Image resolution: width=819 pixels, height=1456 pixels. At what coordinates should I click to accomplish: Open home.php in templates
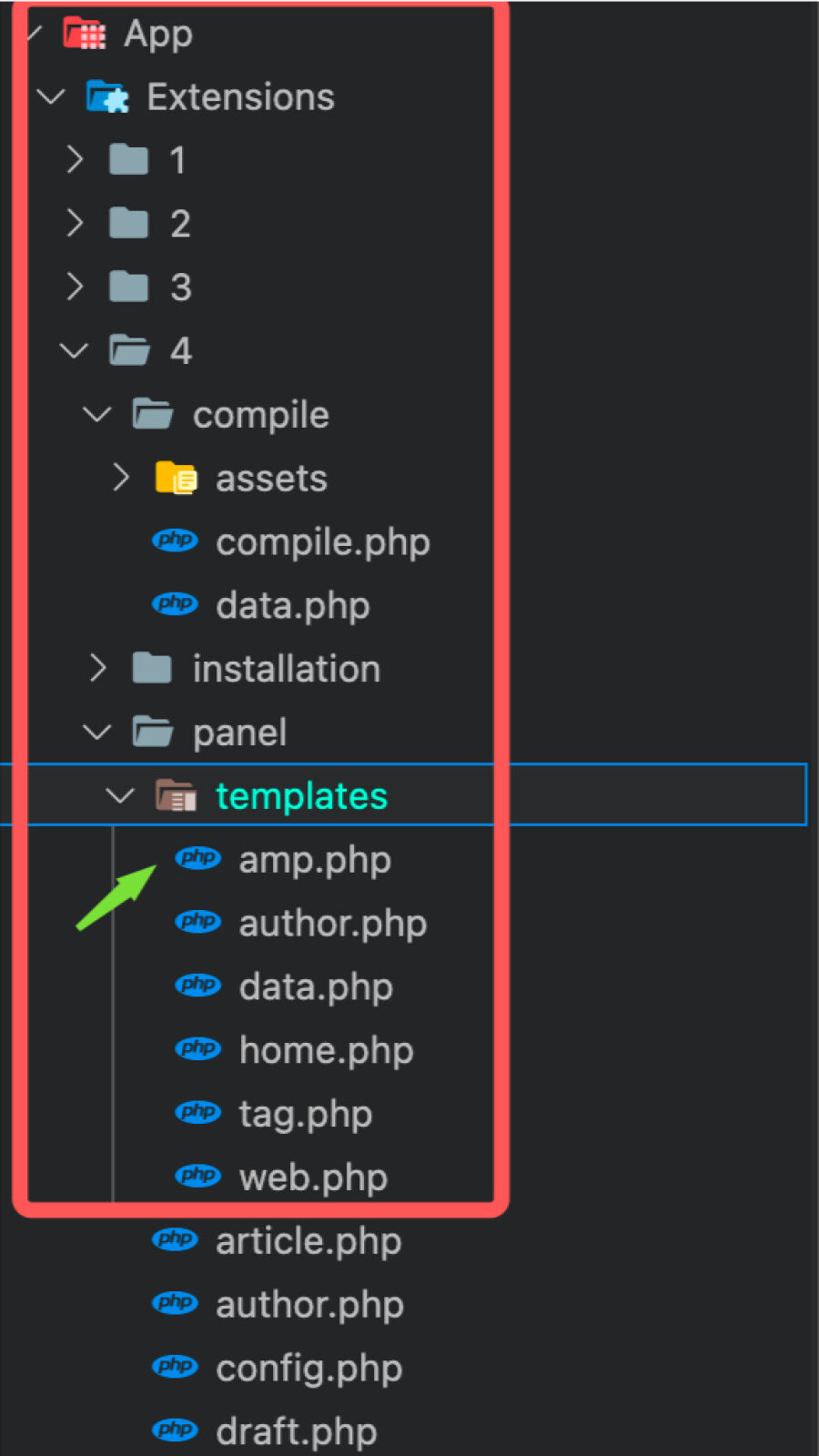pos(326,1050)
